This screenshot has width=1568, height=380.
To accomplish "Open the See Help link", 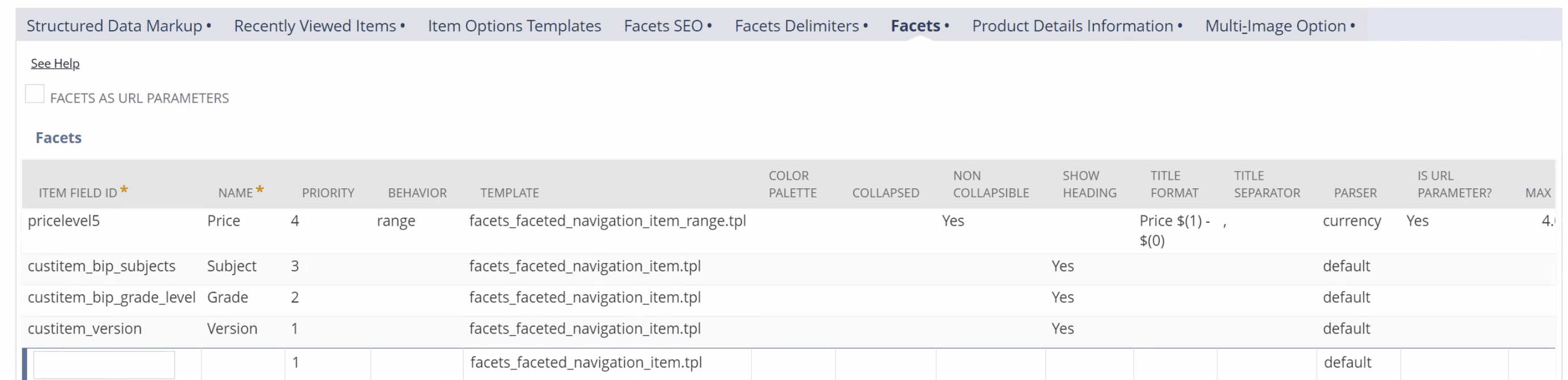I will [x=55, y=64].
